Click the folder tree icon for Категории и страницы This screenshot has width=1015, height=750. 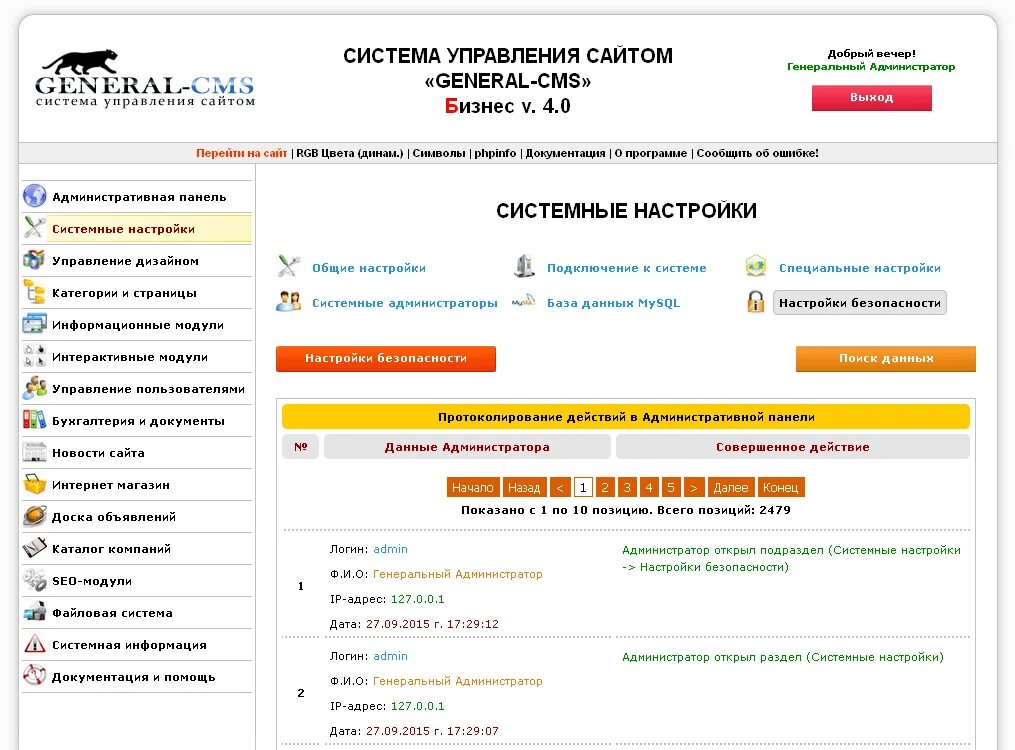(34, 292)
